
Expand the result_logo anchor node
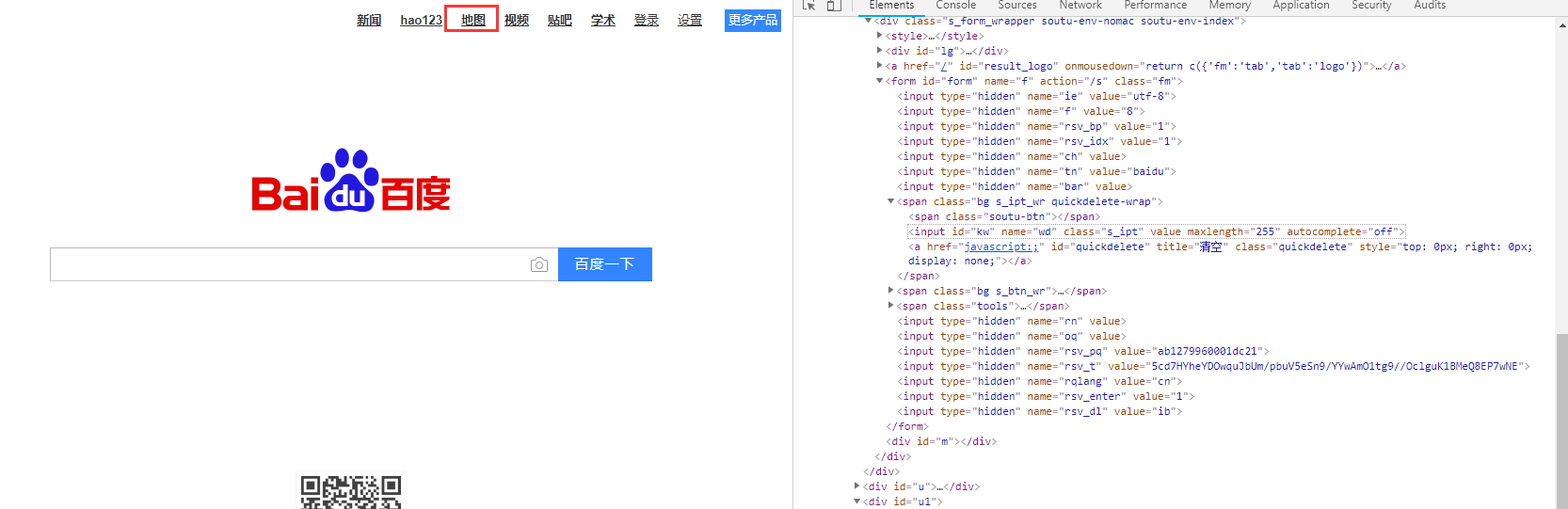click(x=879, y=66)
